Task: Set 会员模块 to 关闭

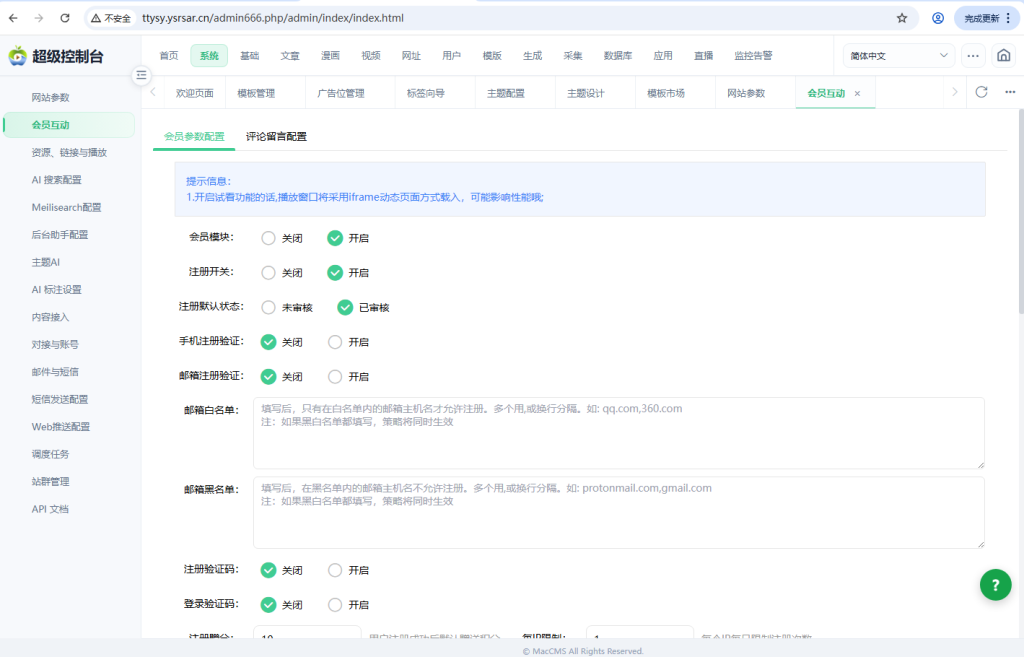Action: pos(268,238)
